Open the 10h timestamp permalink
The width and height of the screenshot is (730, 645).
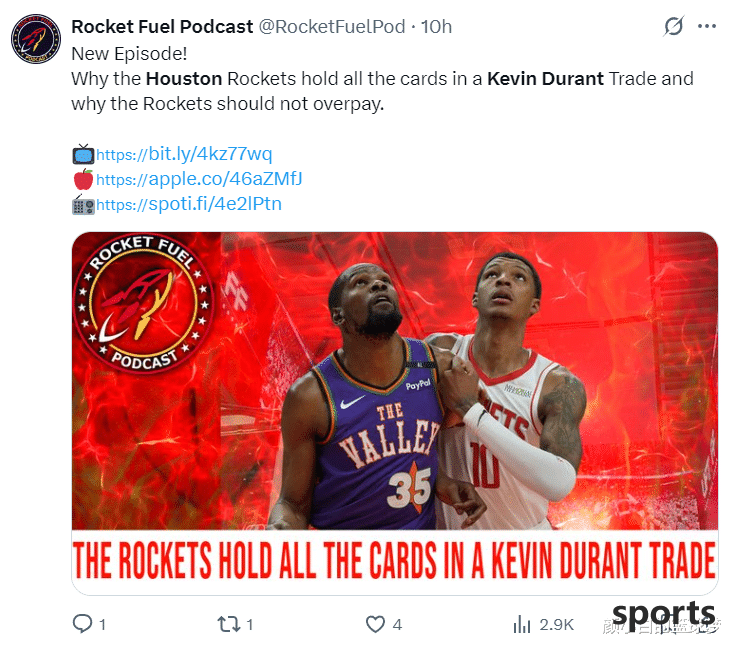point(436,27)
